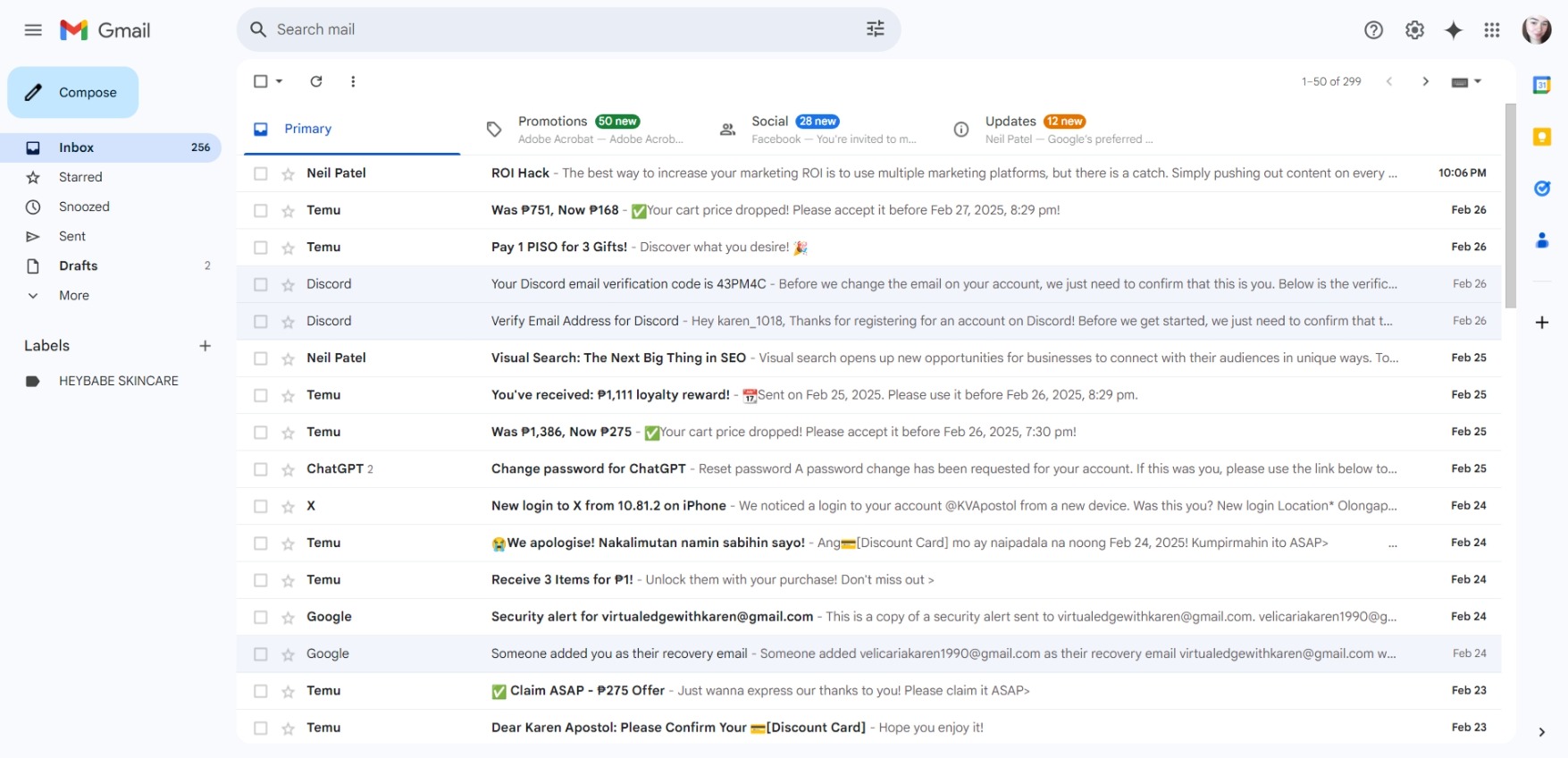This screenshot has width=1568, height=758.
Task: Open the select dropdown arrow beside checkbox
Action: pos(280,81)
